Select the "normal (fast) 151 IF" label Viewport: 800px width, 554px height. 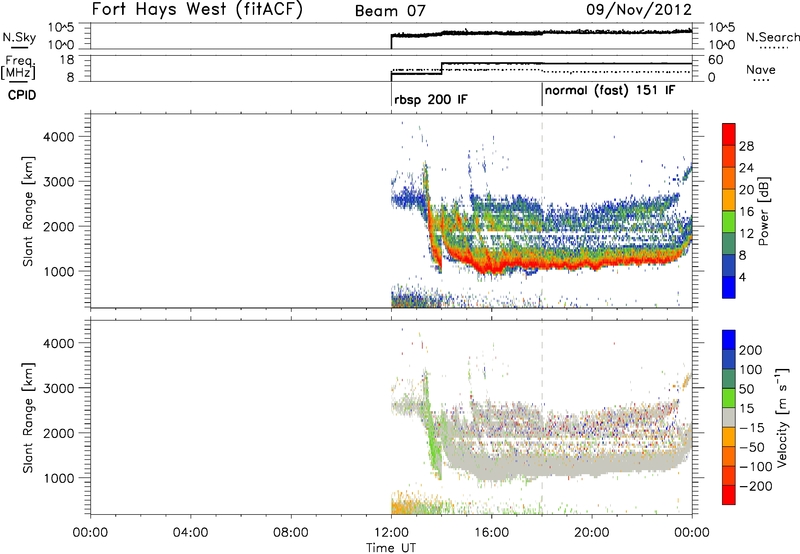610,91
